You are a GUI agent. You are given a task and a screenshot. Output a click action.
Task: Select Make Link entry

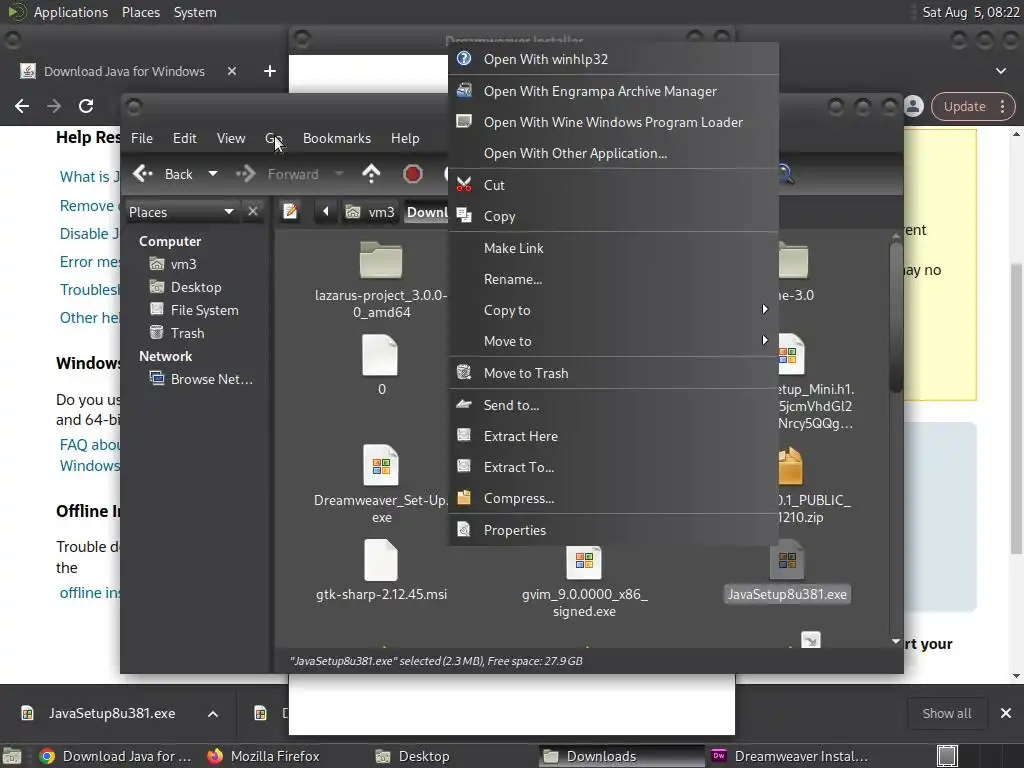coord(613,248)
